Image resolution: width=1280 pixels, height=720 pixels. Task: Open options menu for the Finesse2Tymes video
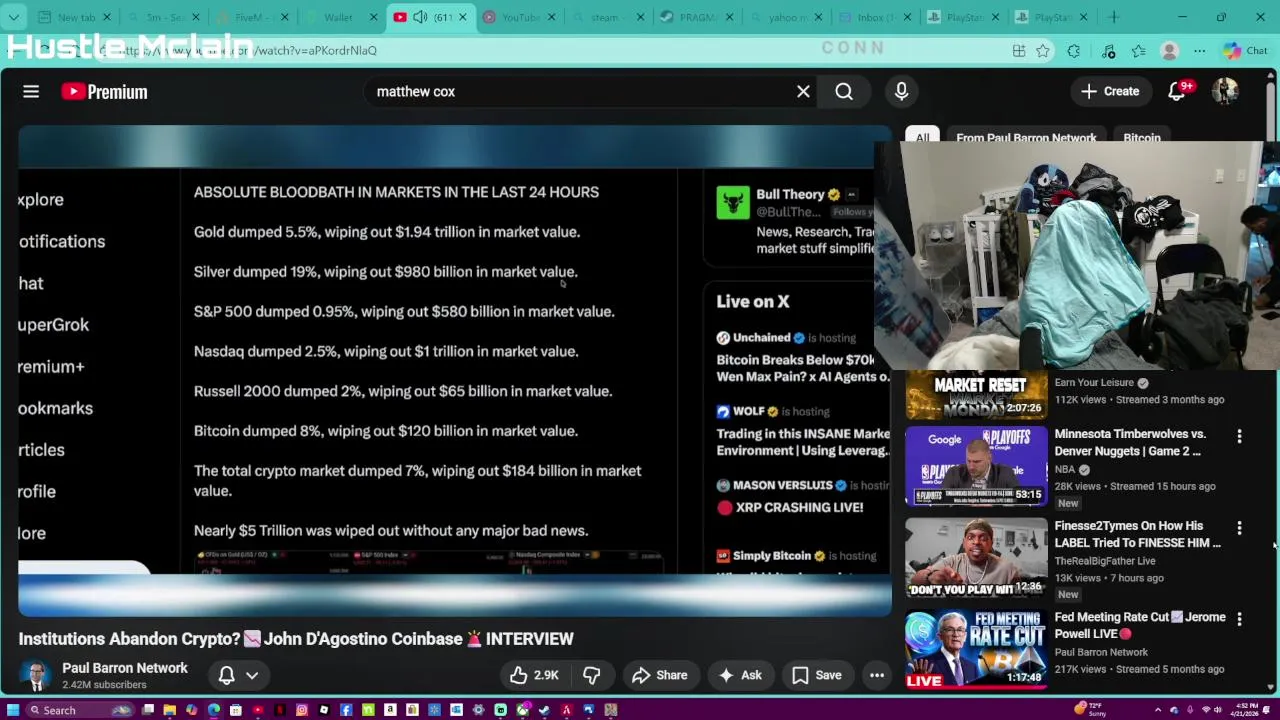tap(1239, 527)
